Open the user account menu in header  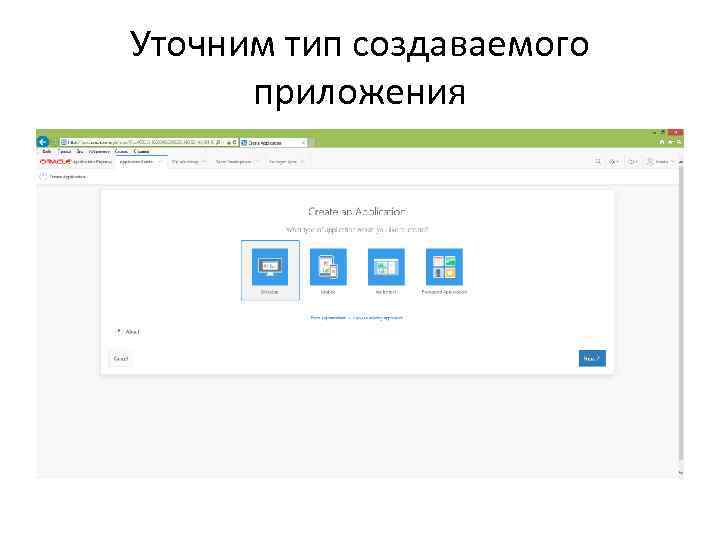click(x=660, y=162)
